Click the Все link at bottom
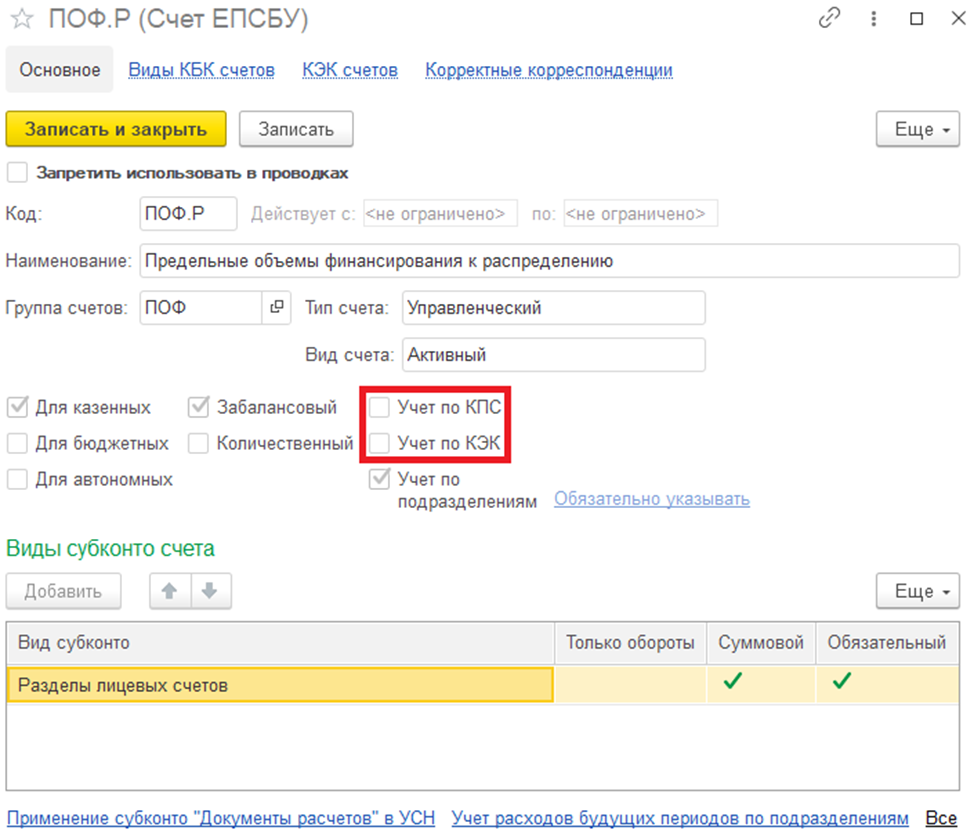The width and height of the screenshot is (974, 834). click(941, 818)
